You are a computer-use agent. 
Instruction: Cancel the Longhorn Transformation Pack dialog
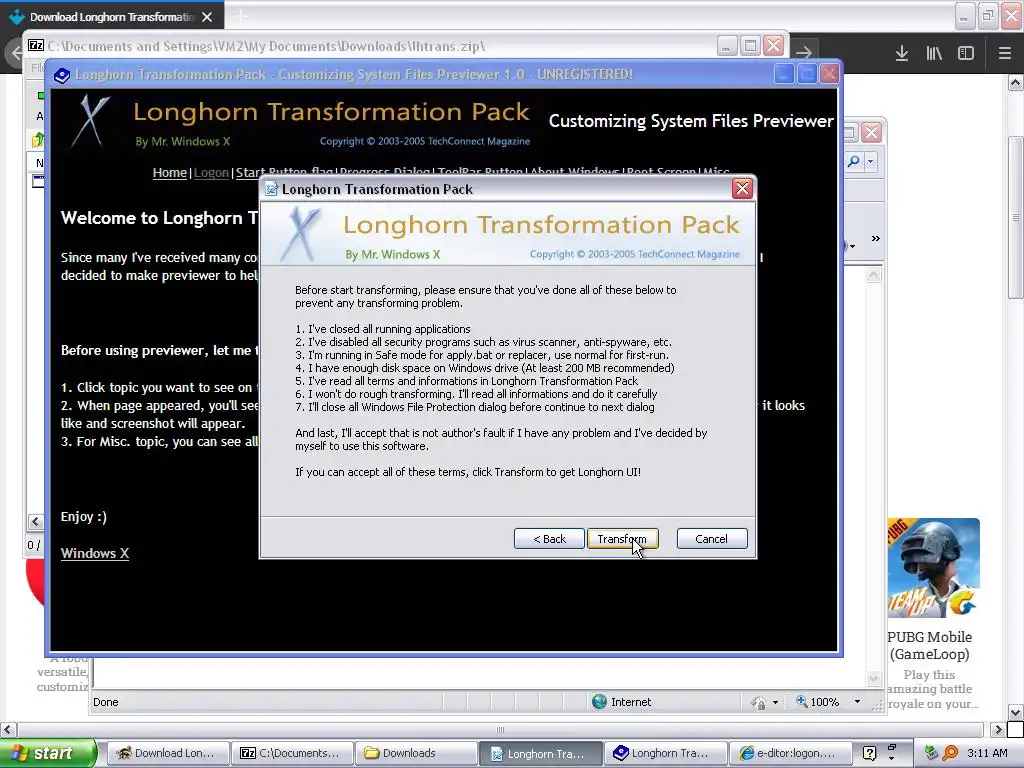pos(712,539)
